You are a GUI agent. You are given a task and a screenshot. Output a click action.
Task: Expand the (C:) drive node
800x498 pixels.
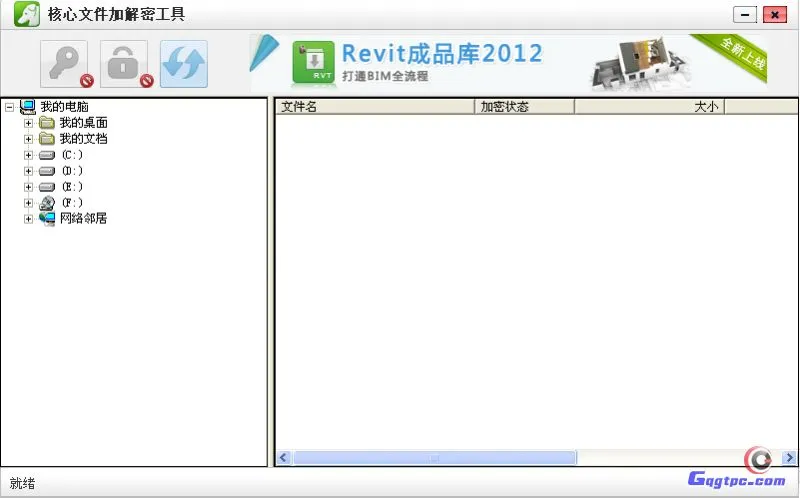tap(29, 155)
